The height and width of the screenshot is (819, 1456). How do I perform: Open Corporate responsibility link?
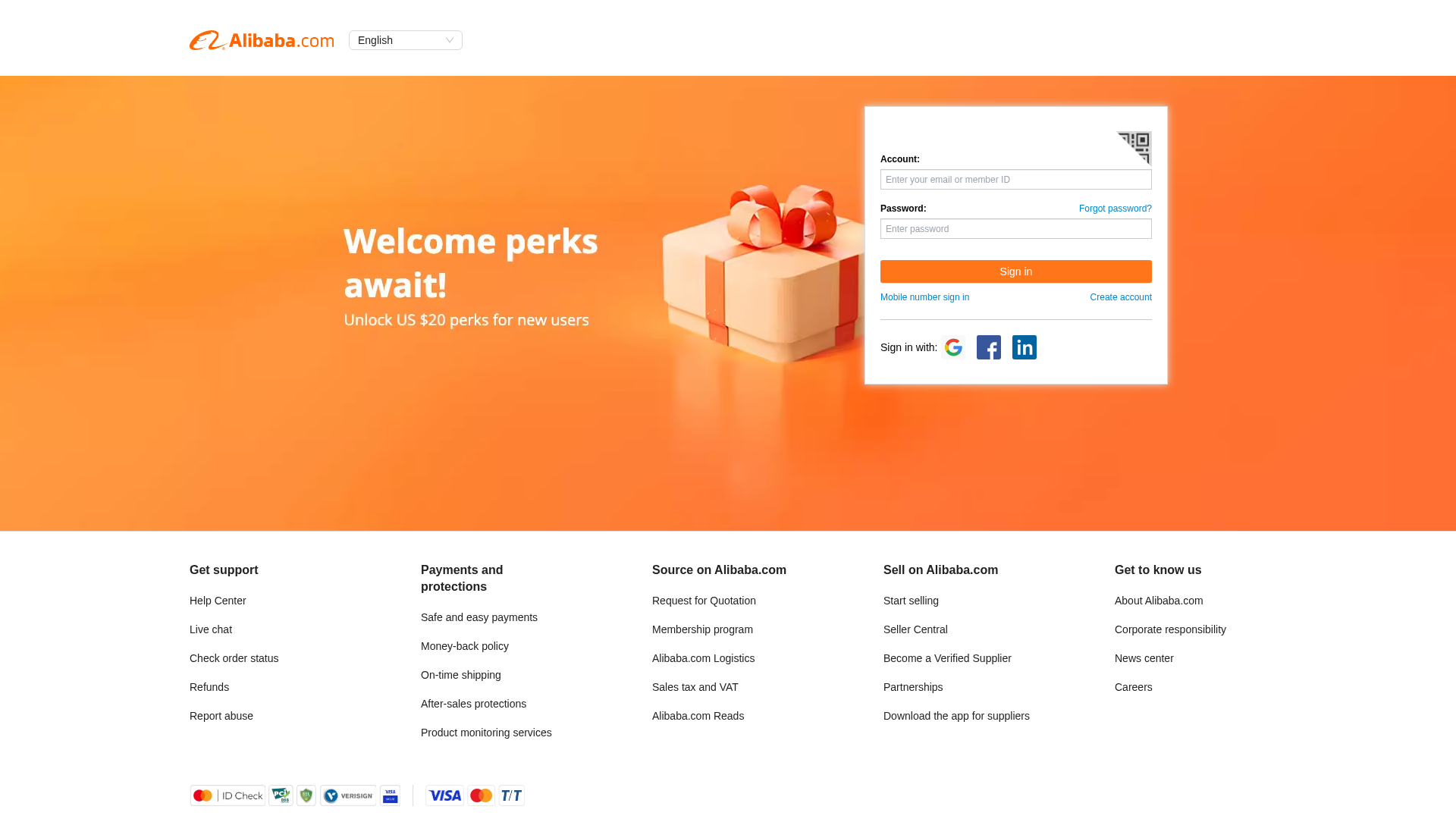click(x=1170, y=629)
